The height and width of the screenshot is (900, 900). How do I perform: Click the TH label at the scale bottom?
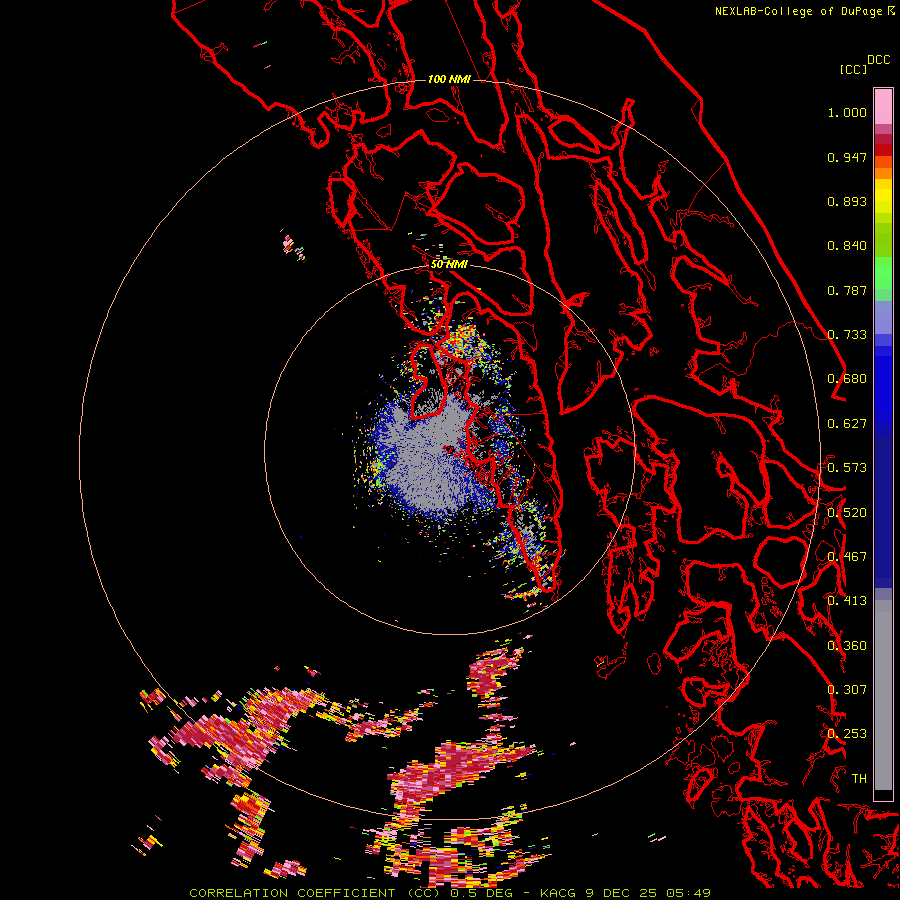[859, 779]
